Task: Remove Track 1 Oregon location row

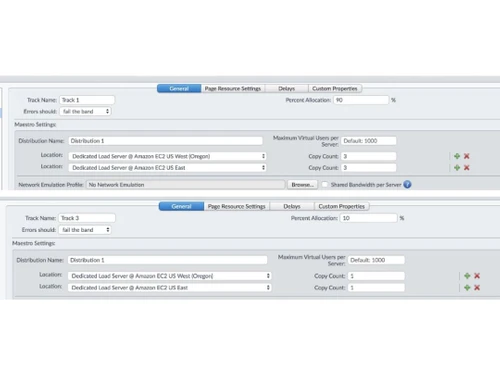Action: 467,156
